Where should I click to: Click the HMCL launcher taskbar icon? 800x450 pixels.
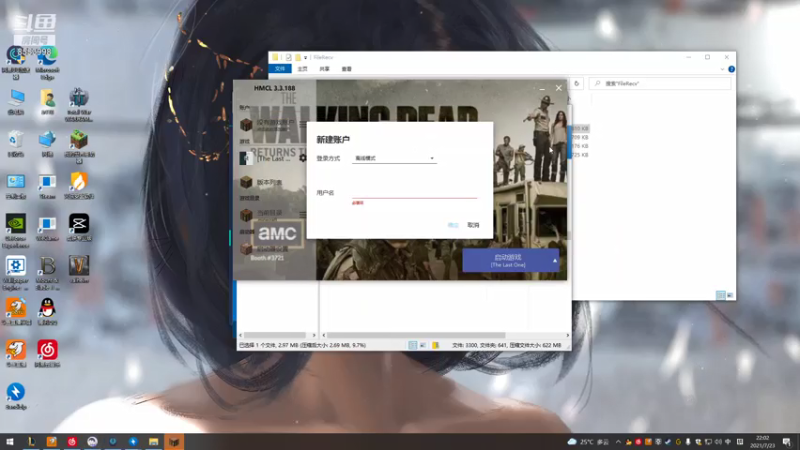pos(174,442)
